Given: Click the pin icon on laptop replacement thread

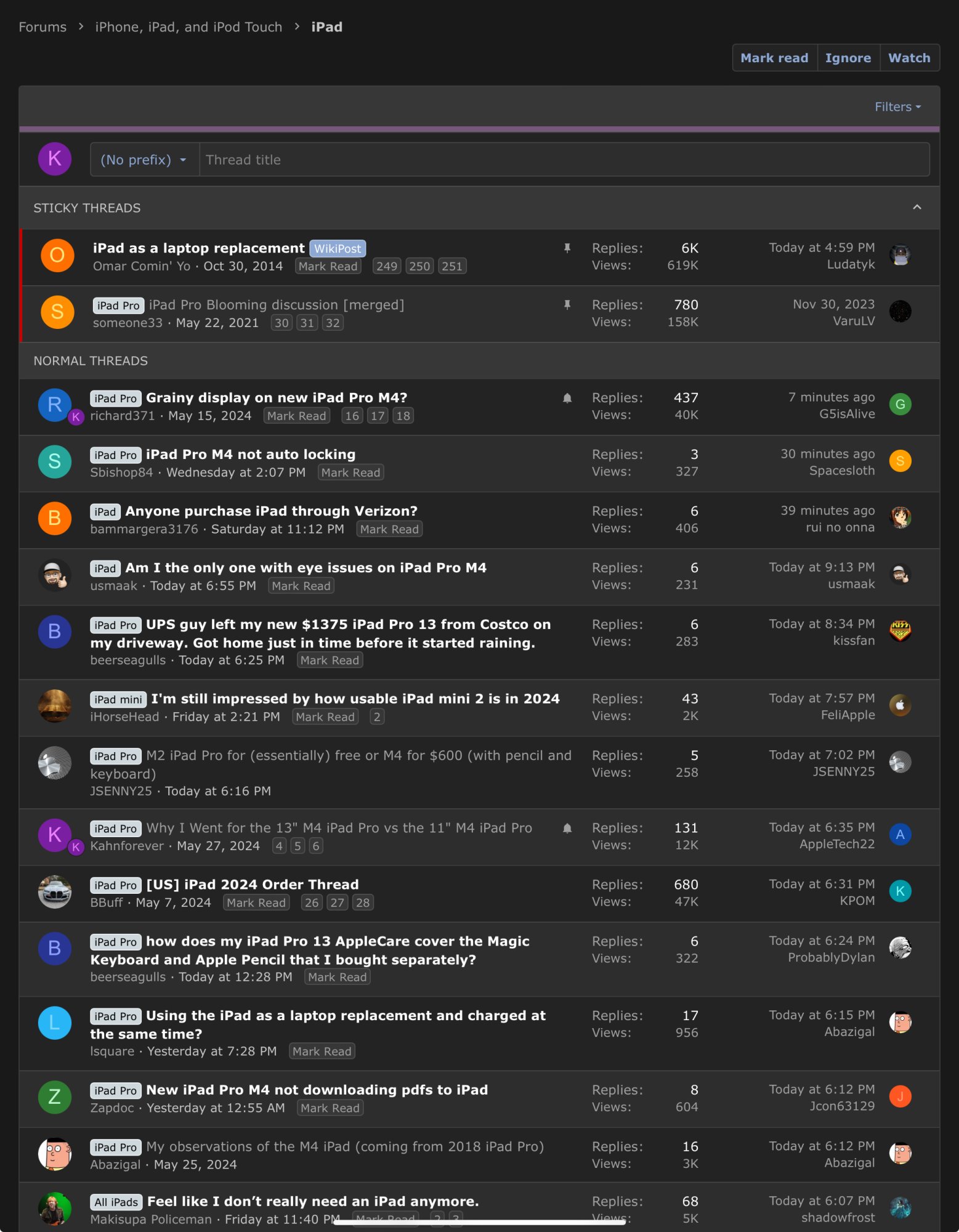Looking at the screenshot, I should click(567, 248).
